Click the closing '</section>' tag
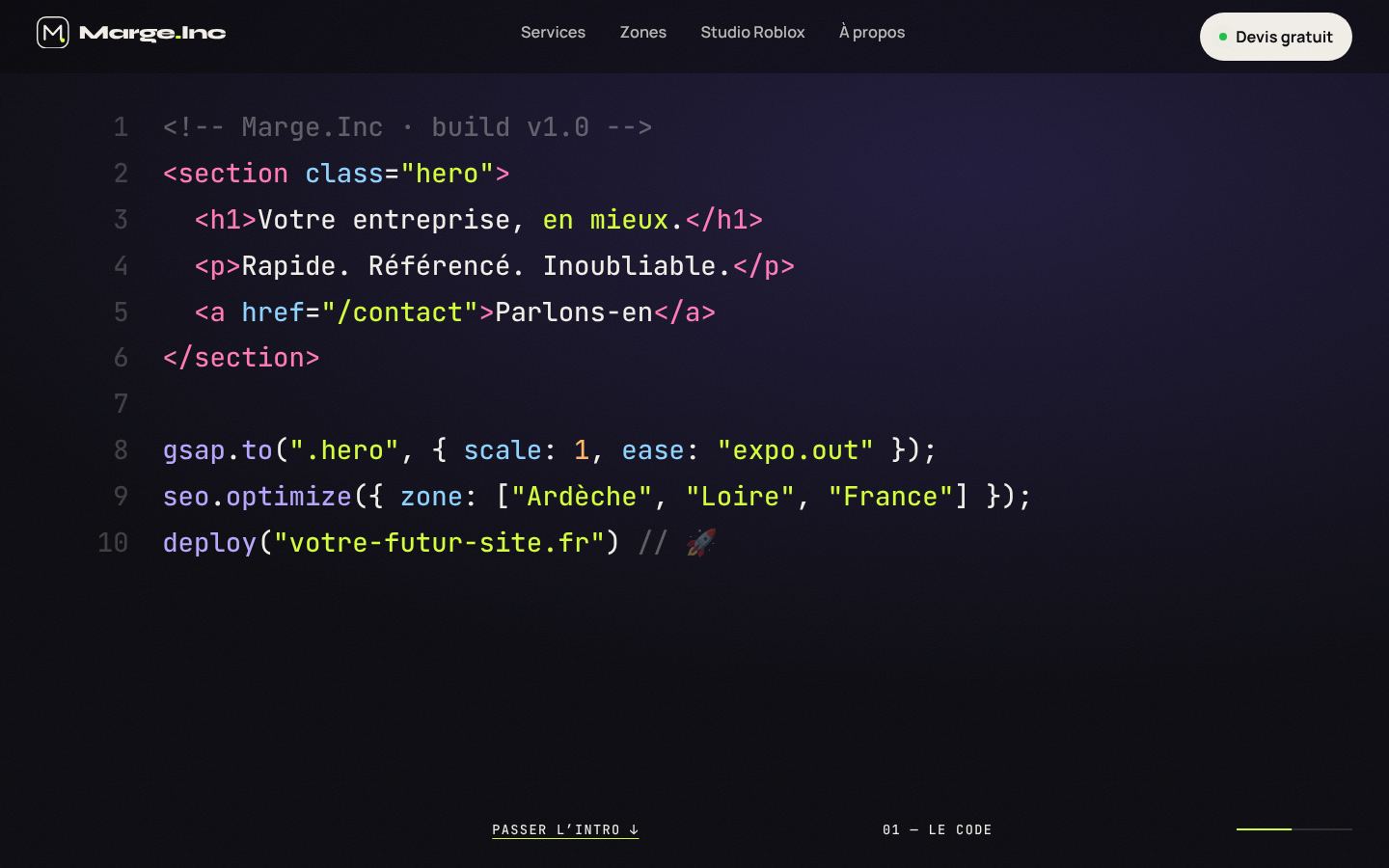This screenshot has width=1389, height=868. [x=241, y=358]
